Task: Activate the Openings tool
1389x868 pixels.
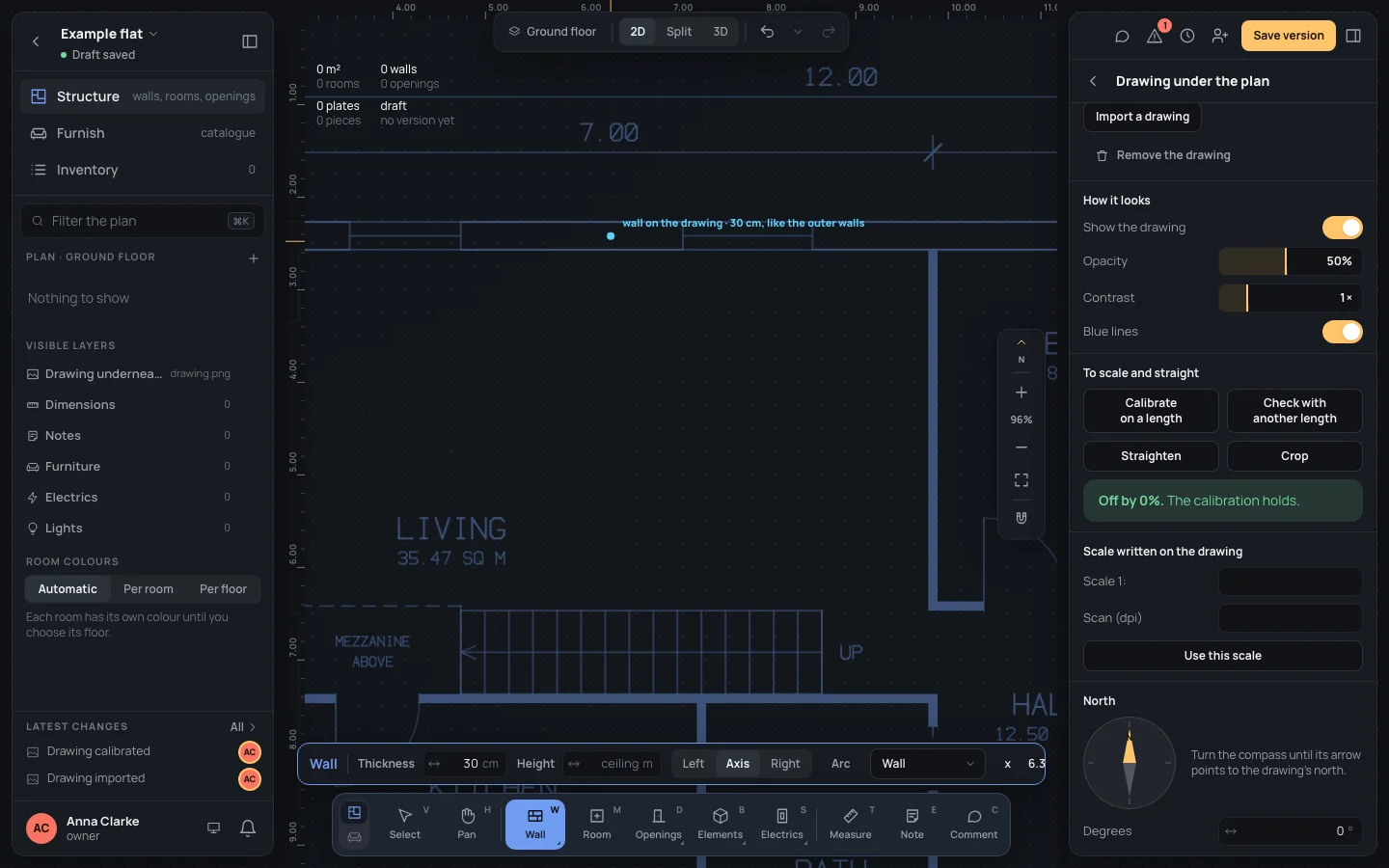Action: point(659,825)
